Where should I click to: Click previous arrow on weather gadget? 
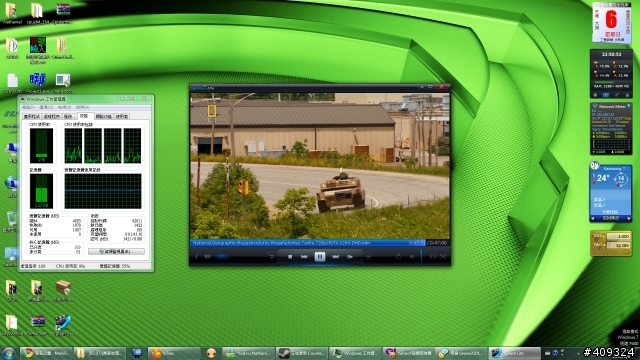click(593, 219)
